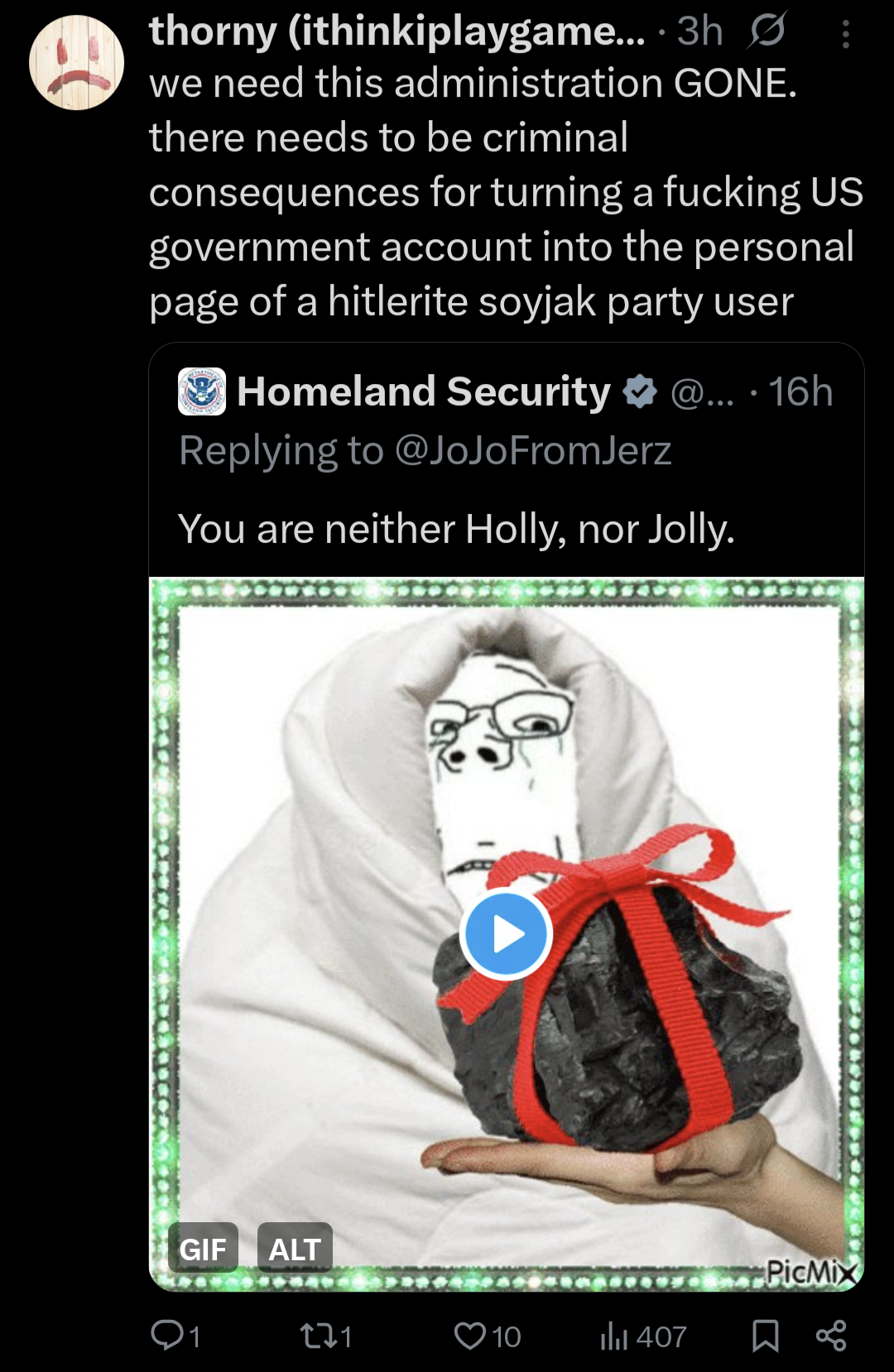Like the post with the heart icon
The height and width of the screenshot is (1372, 894).
[x=470, y=1336]
